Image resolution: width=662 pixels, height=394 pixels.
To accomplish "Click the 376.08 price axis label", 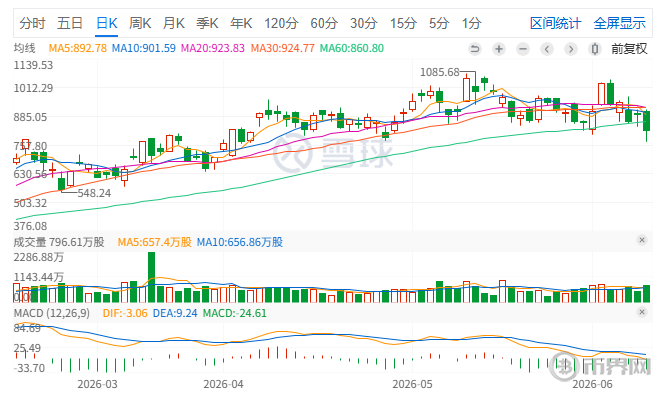I will (x=30, y=226).
